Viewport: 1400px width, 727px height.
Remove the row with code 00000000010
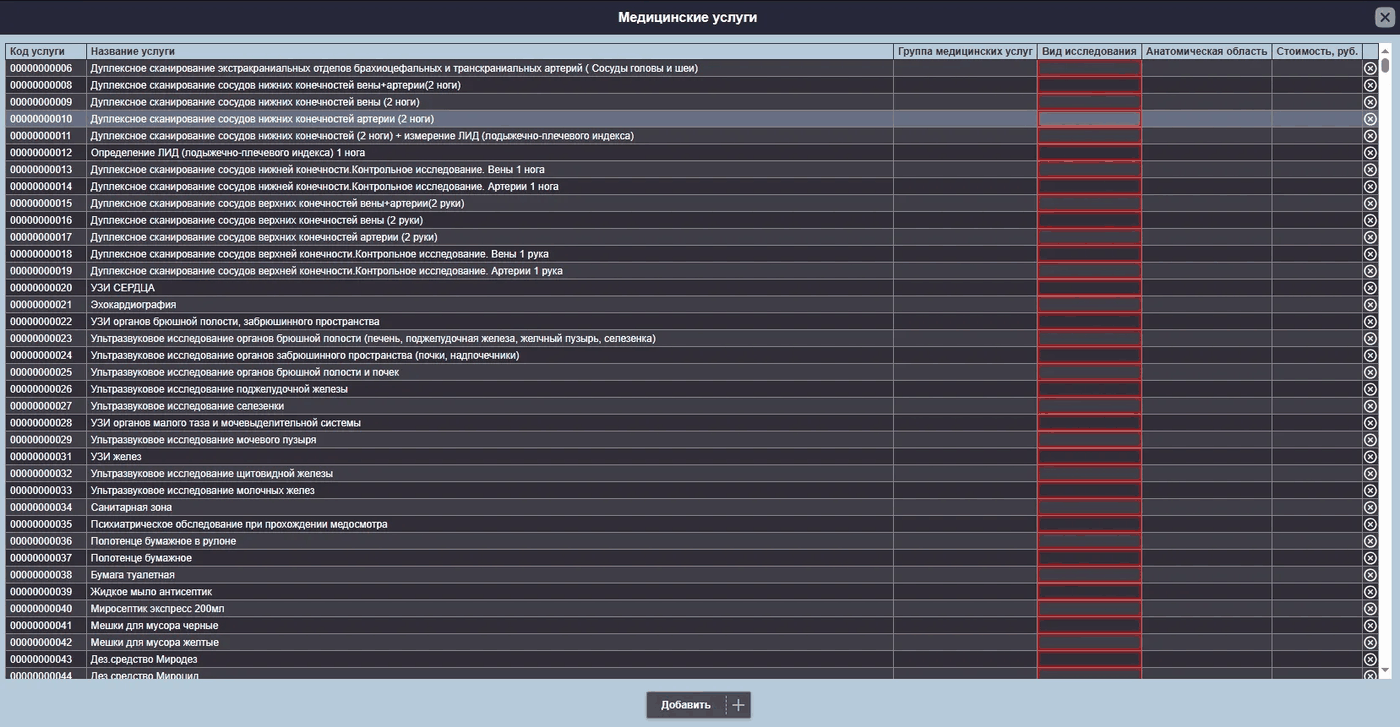pos(1370,119)
